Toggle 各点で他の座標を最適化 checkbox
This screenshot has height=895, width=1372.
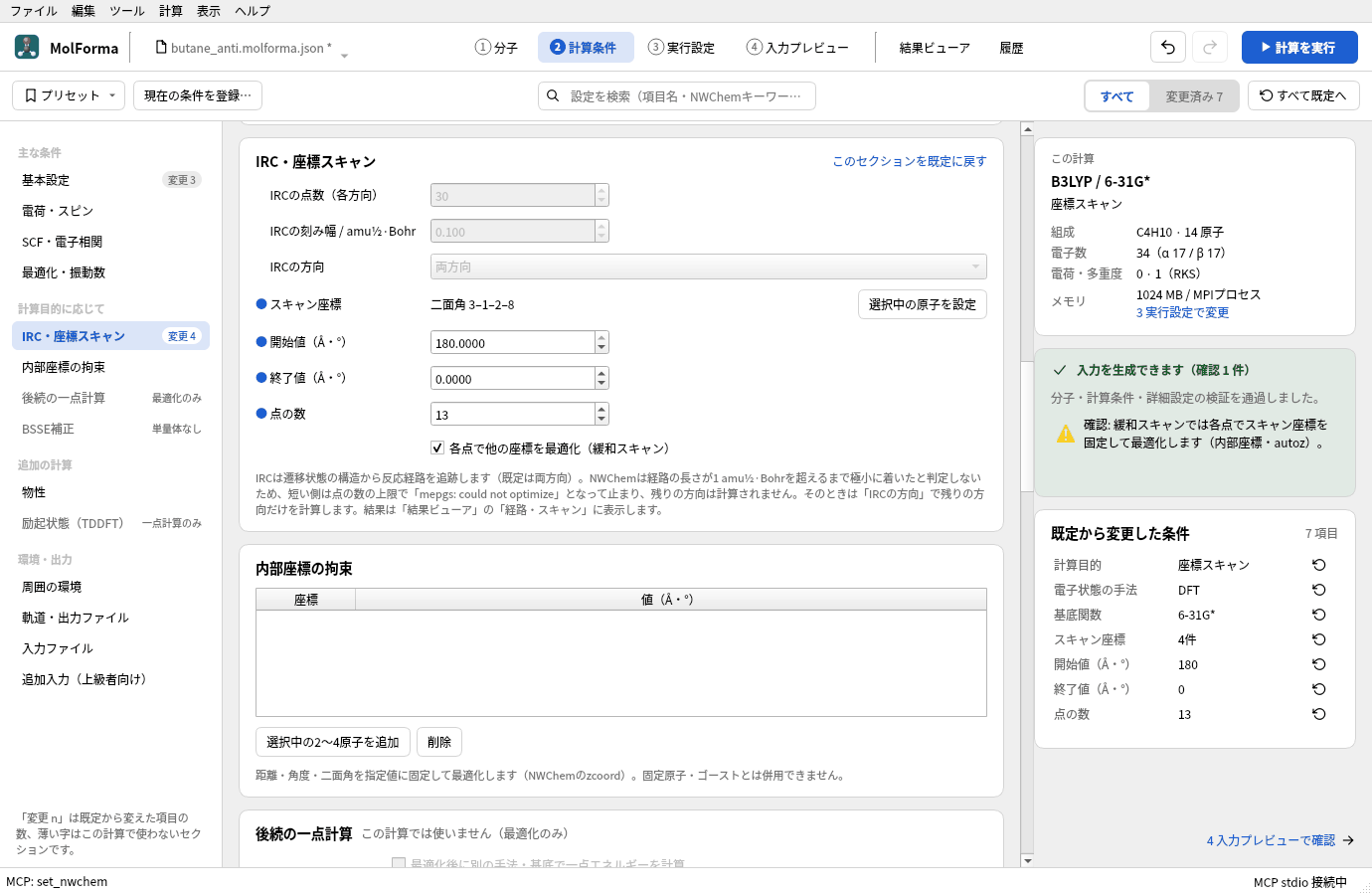[437, 447]
